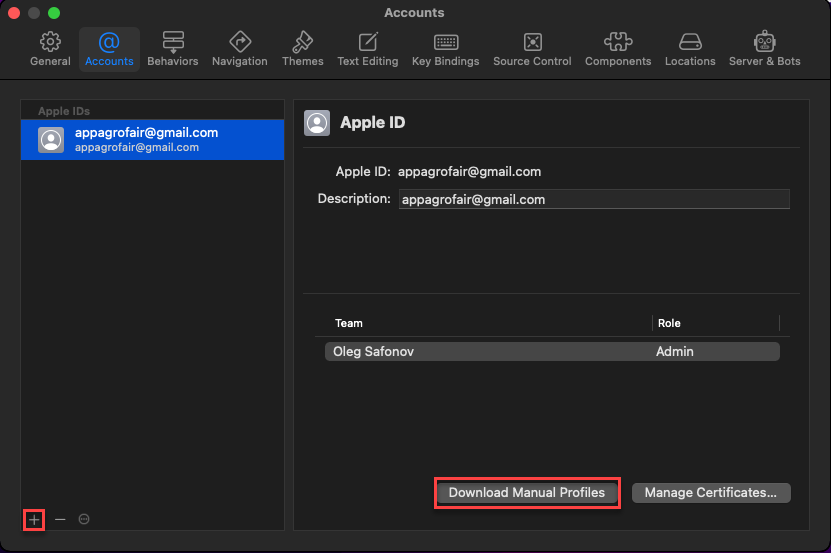The image size is (831, 553).
Task: Switch to the Source Control tab
Action: click(x=532, y=49)
